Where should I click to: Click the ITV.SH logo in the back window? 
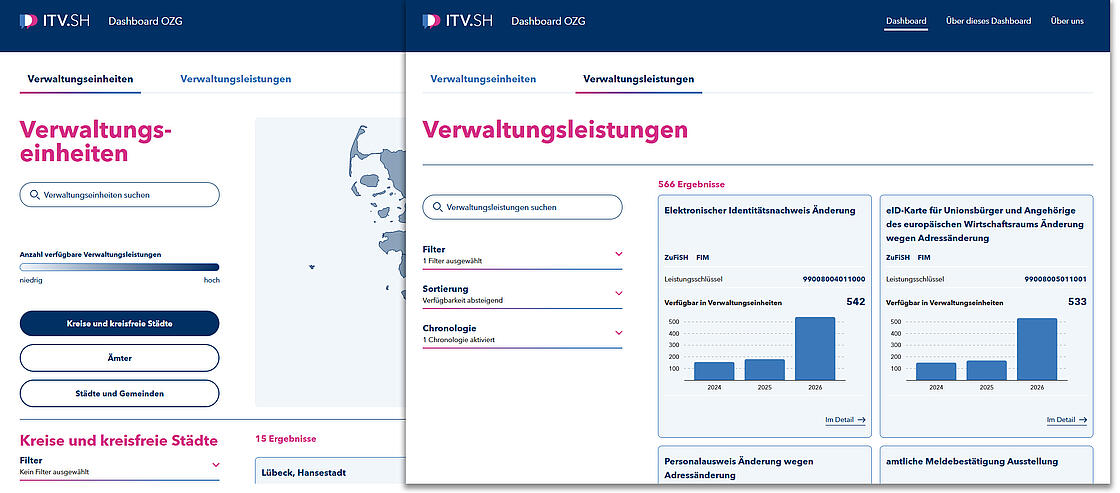click(54, 21)
